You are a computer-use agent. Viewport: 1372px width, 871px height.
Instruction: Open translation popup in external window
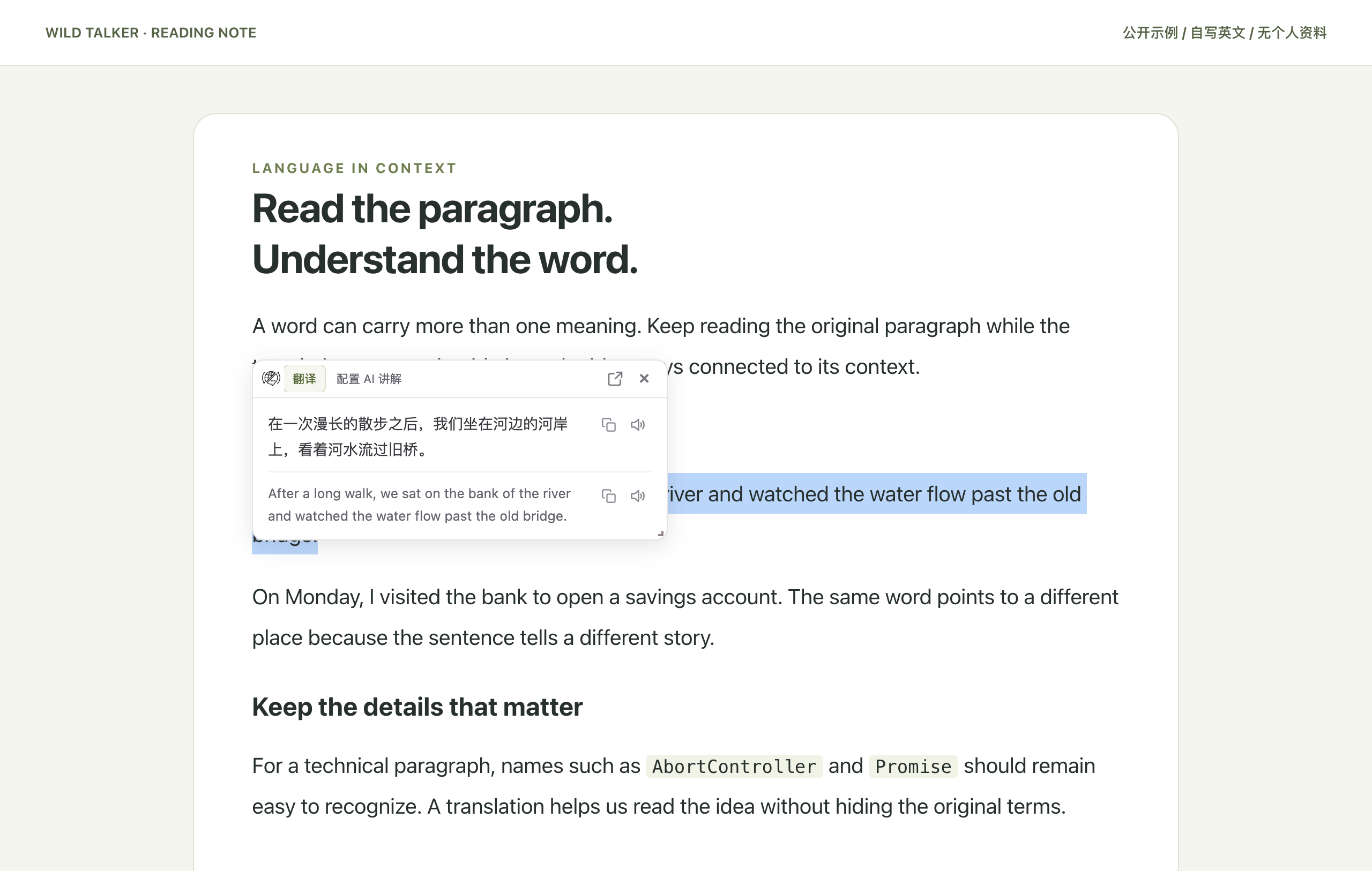pos(615,379)
